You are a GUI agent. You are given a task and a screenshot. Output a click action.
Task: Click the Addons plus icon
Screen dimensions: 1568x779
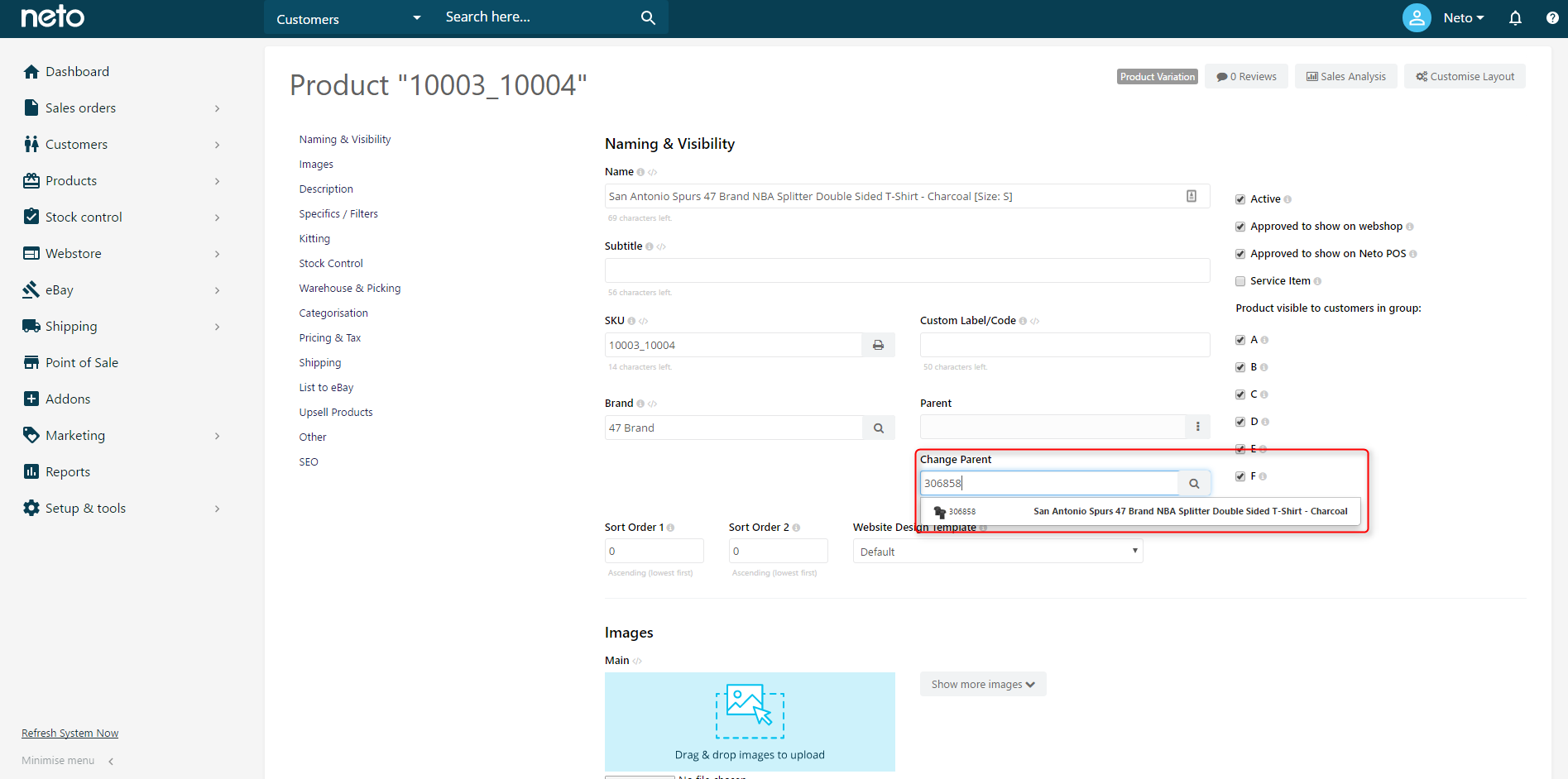click(x=31, y=399)
